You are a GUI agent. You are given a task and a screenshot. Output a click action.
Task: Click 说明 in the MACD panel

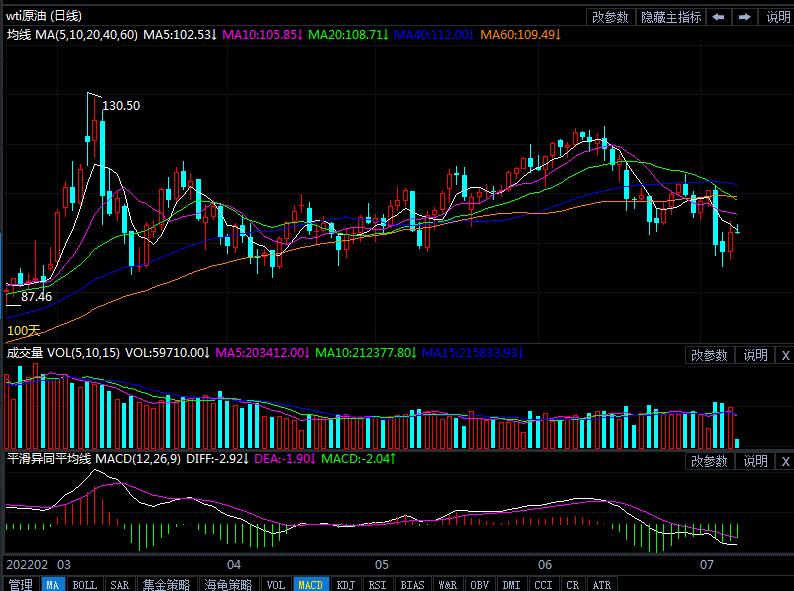pyautogui.click(x=755, y=461)
